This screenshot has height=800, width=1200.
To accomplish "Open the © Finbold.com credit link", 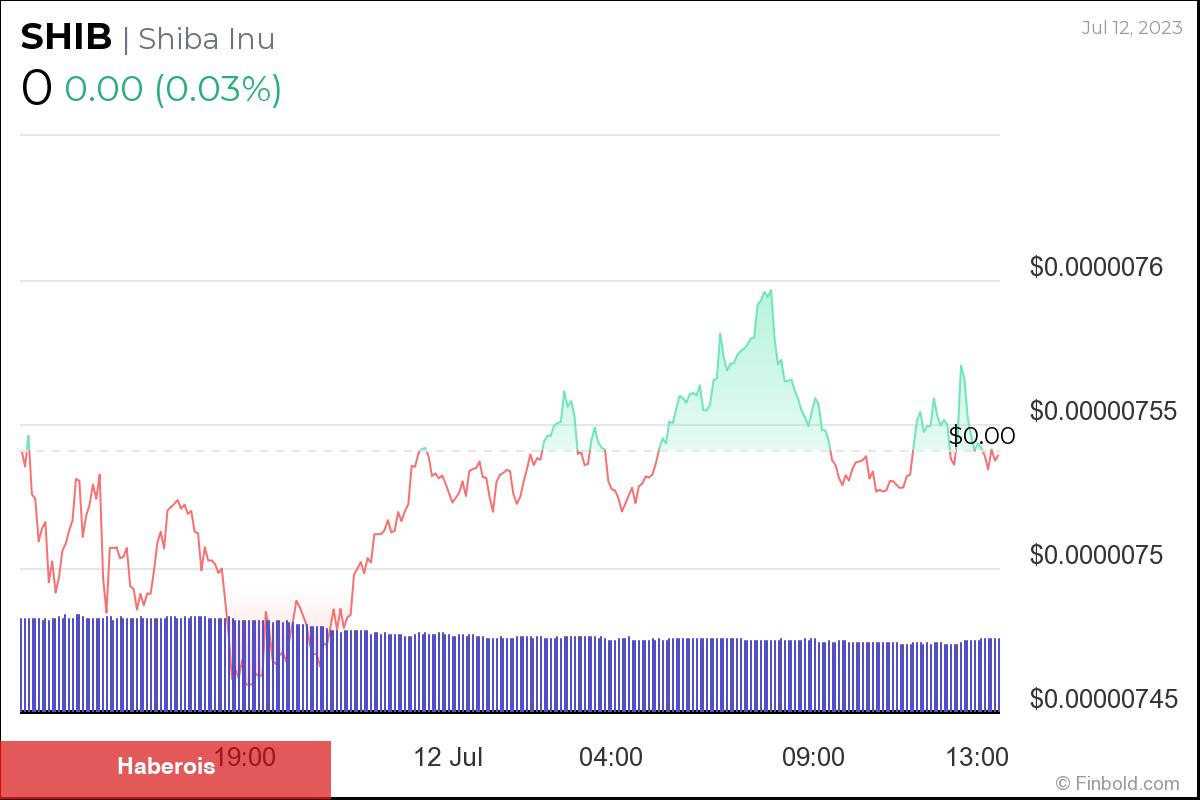I will 1118,783.
